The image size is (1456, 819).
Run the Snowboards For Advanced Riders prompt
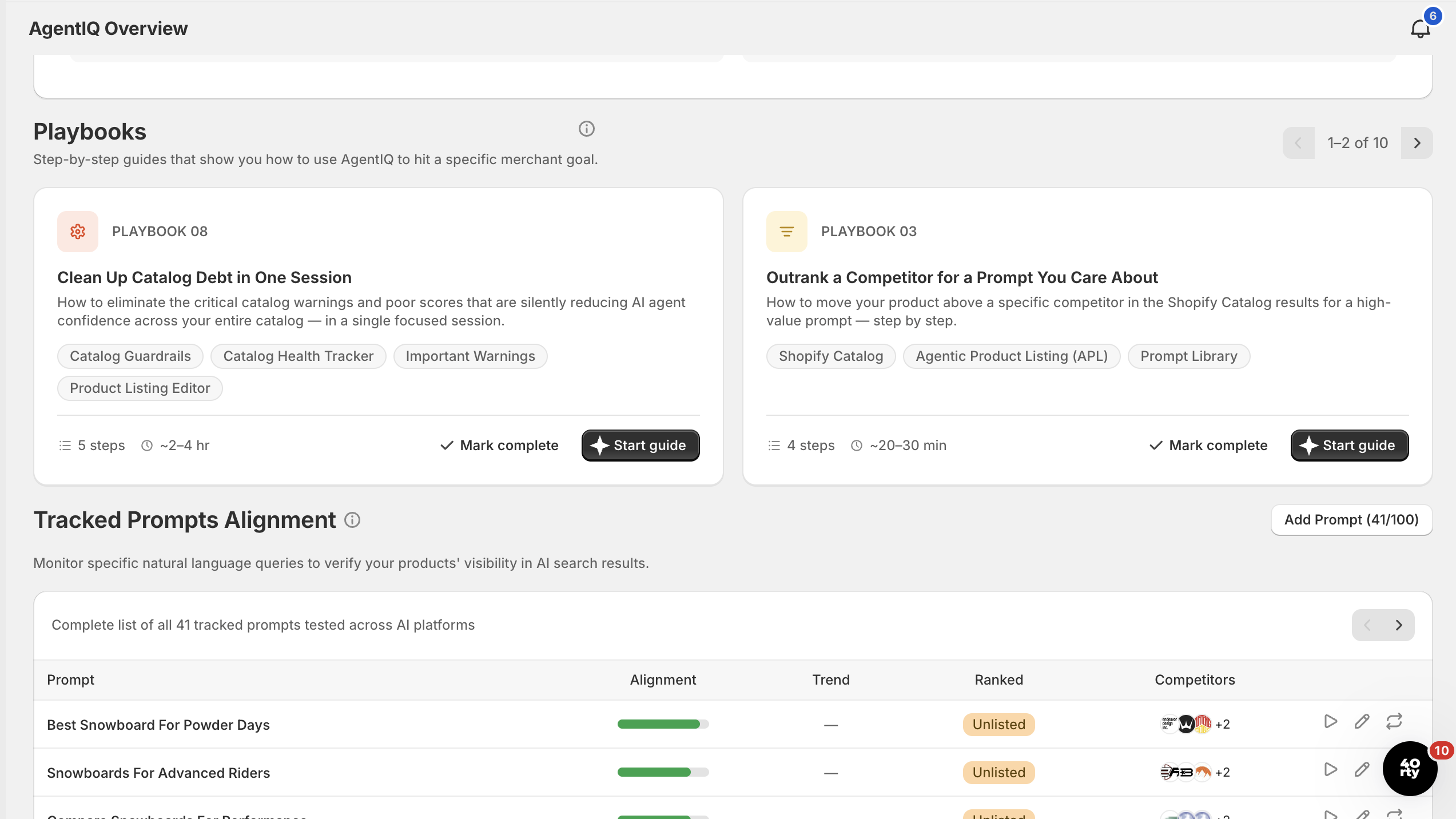[x=1331, y=770]
